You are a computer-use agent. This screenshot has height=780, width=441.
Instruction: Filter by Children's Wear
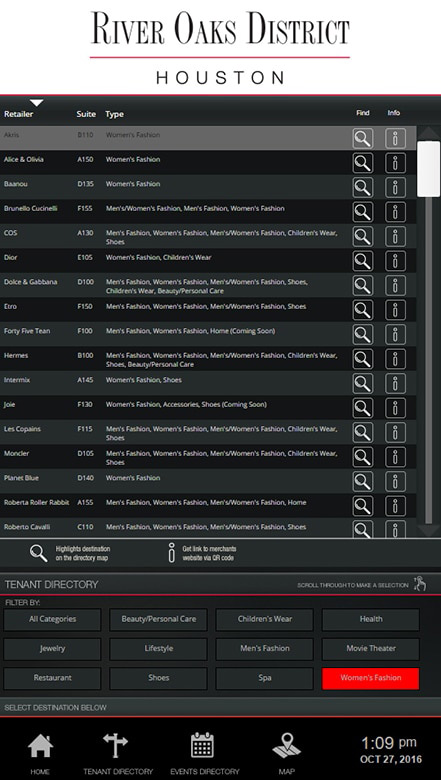click(265, 619)
